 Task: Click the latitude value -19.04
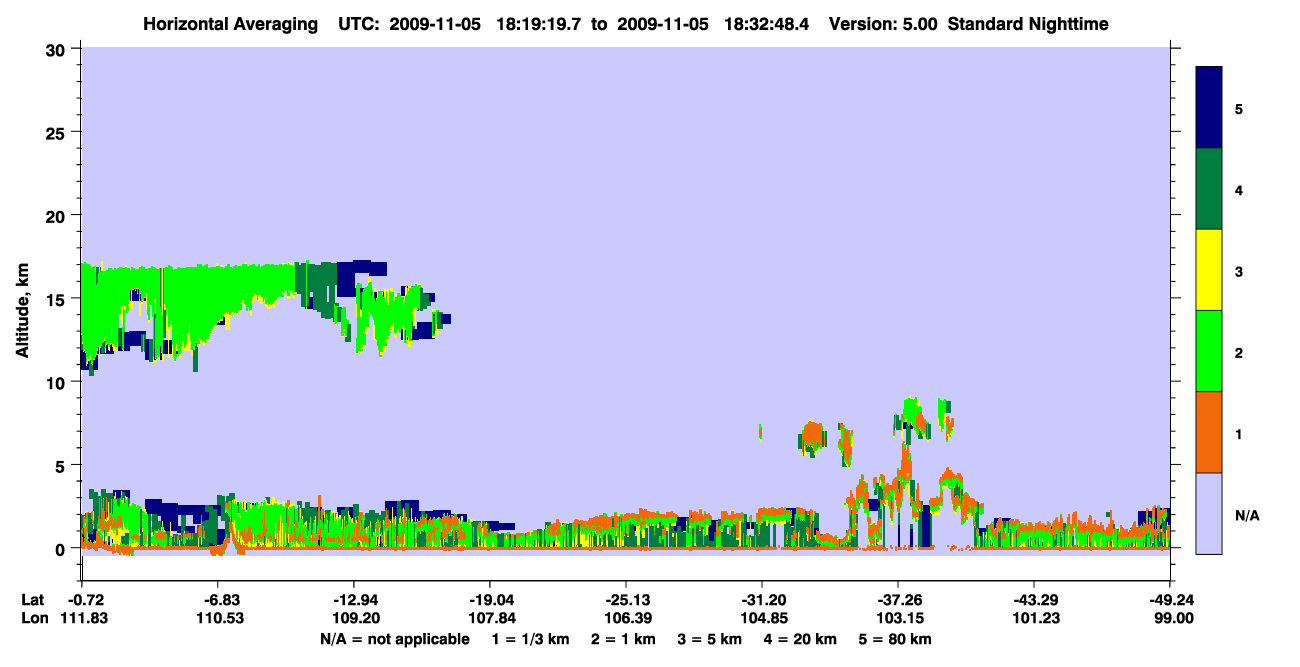coord(489,599)
